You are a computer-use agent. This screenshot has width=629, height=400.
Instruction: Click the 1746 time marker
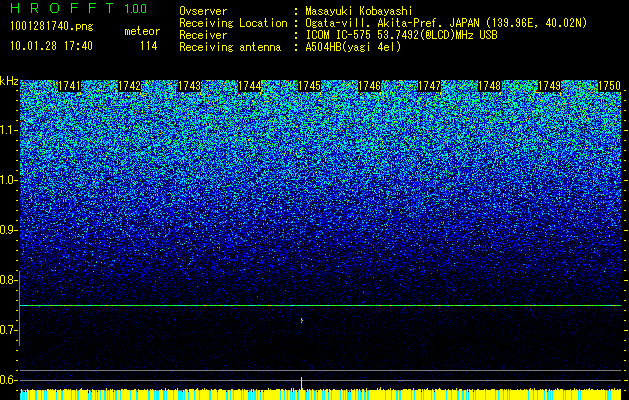tap(369, 86)
